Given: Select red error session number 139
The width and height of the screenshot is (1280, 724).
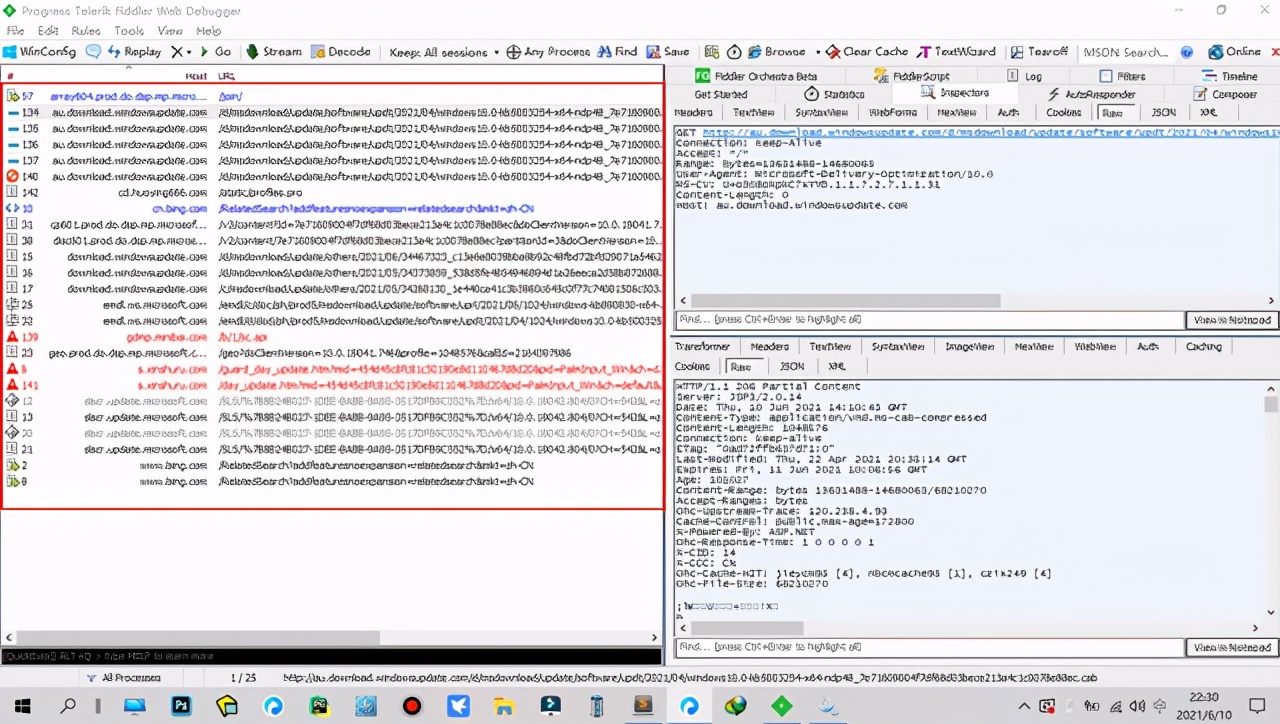Looking at the screenshot, I should (332, 337).
